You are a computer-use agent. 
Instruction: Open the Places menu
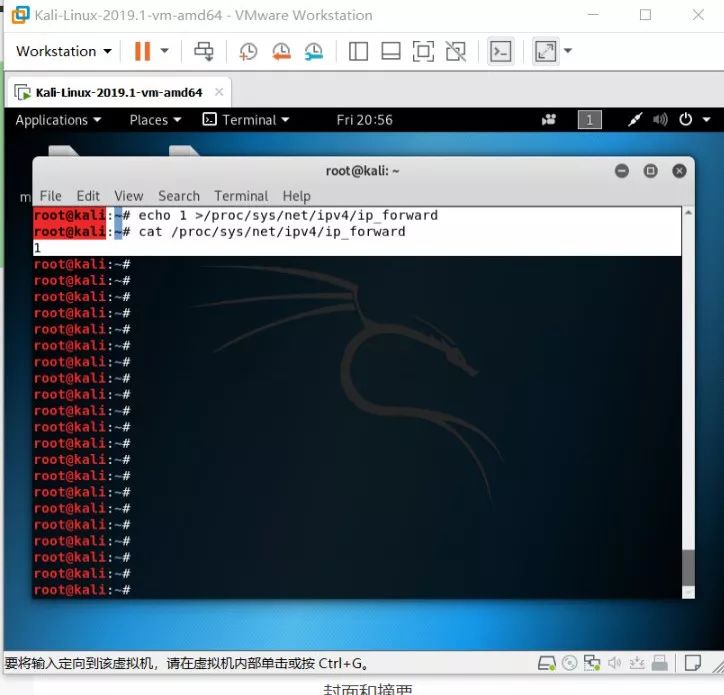click(155, 120)
